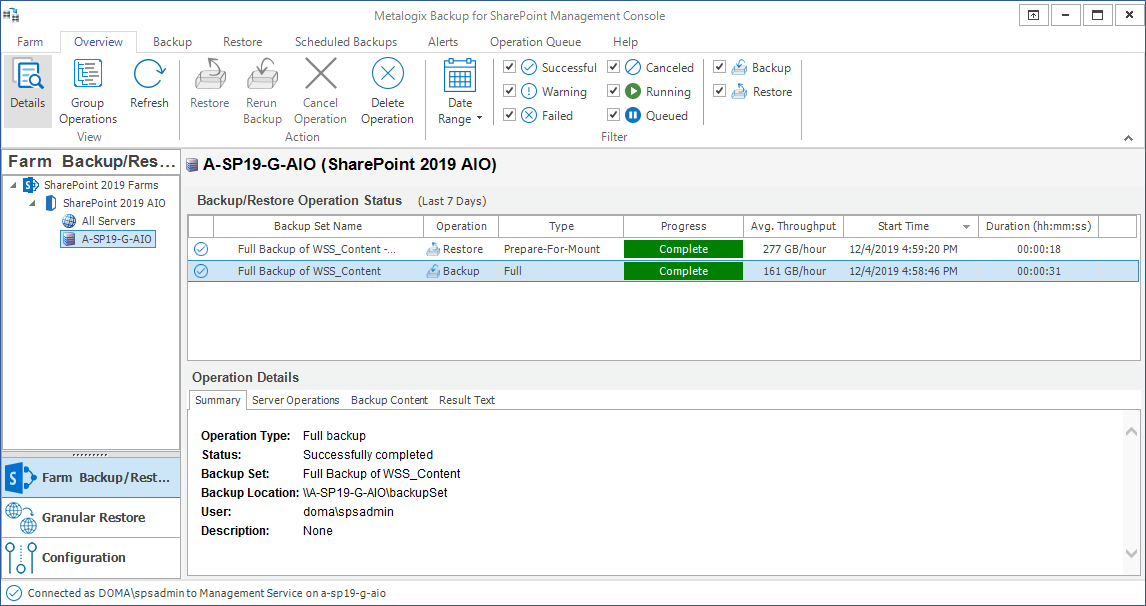Click the Delete Operation icon
The height and width of the screenshot is (606, 1146).
(387, 74)
